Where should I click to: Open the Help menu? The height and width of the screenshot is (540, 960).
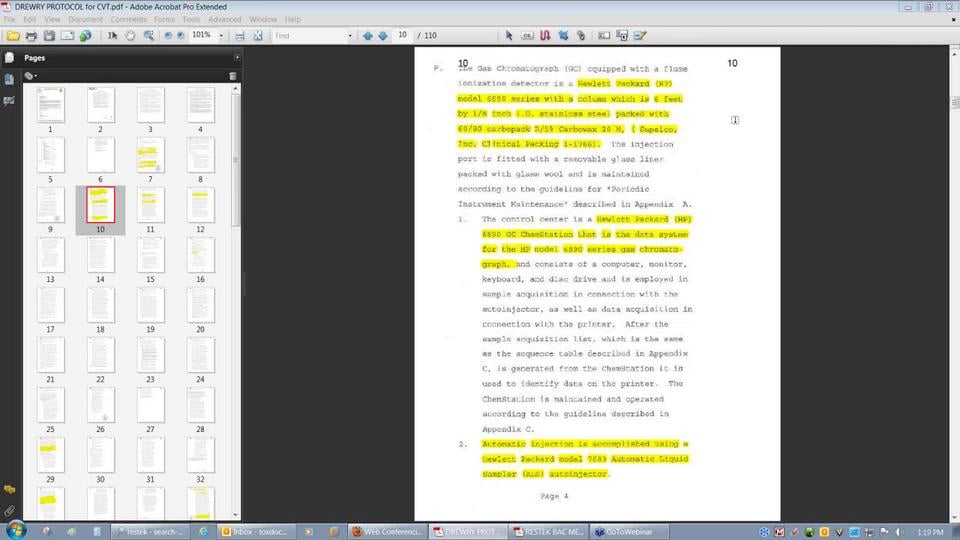pyautogui.click(x=293, y=20)
